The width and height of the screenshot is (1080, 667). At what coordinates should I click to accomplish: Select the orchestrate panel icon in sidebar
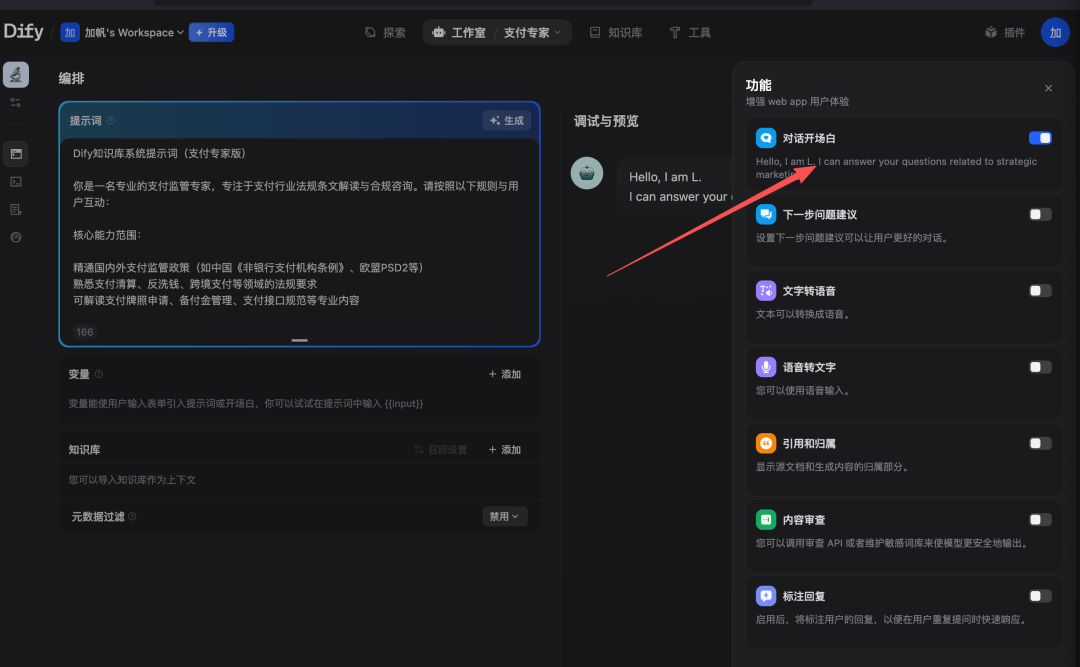click(16, 154)
